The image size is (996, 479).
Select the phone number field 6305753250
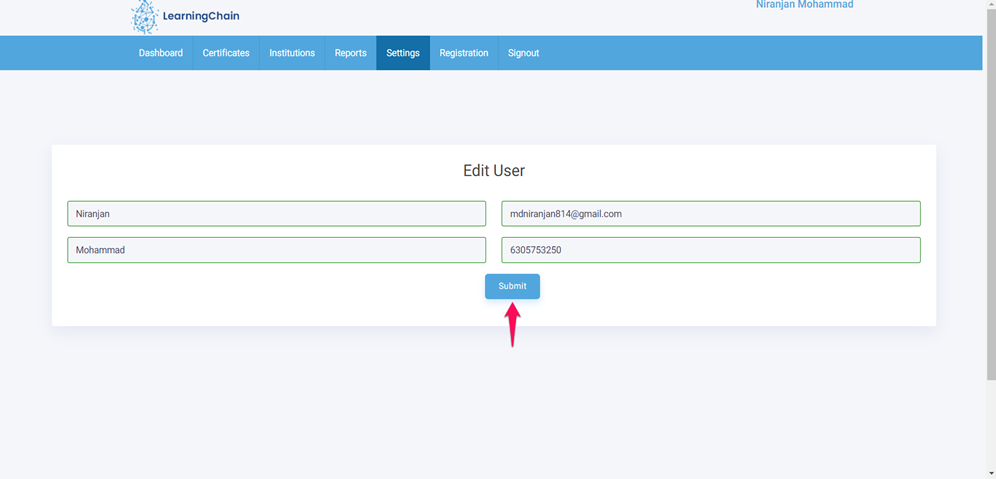point(710,250)
